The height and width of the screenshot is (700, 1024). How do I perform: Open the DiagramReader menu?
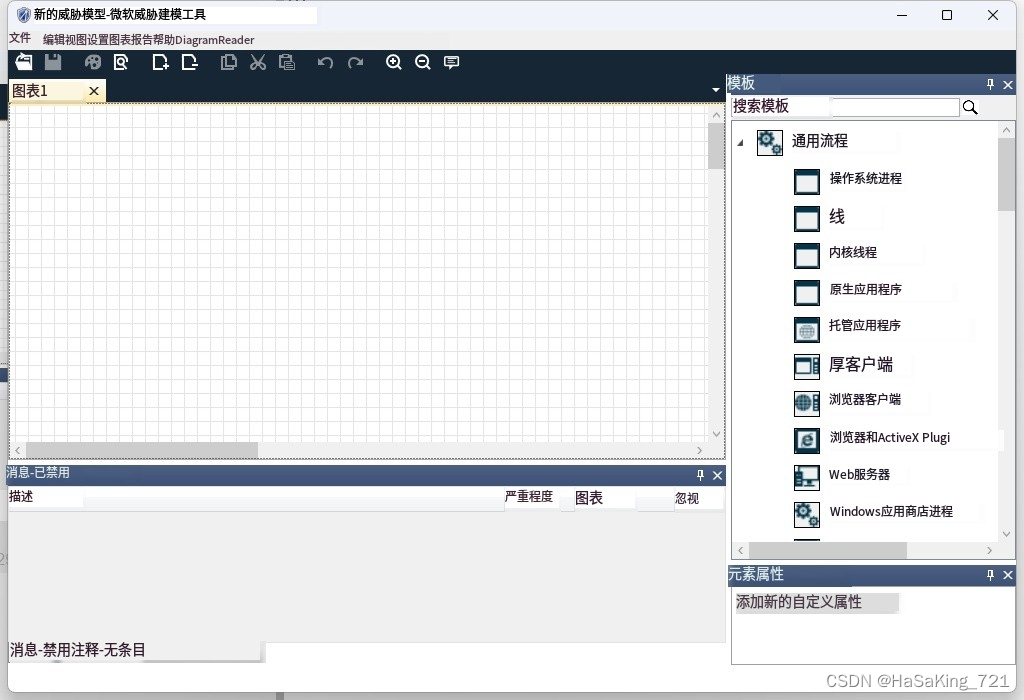point(215,40)
